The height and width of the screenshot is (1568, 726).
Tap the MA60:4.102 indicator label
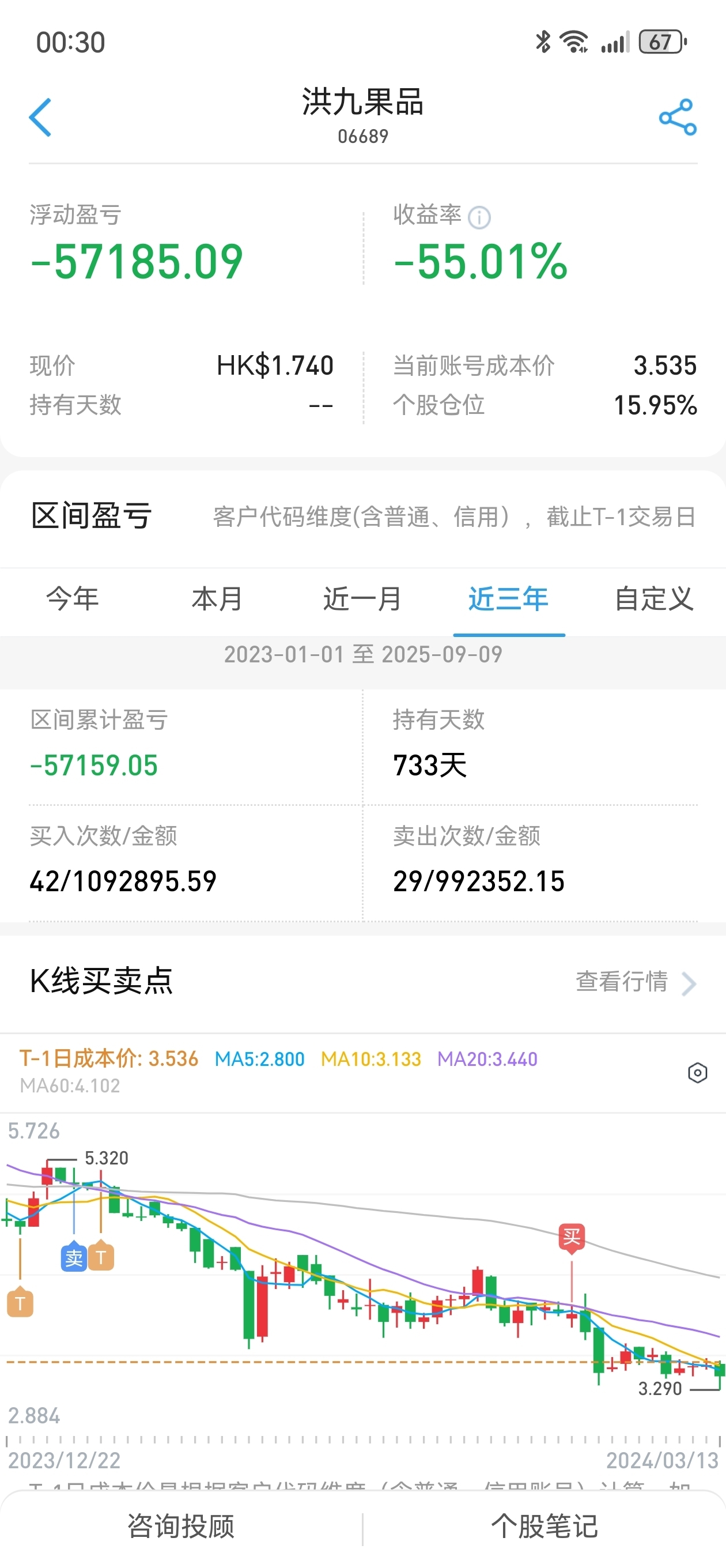pos(70,1086)
